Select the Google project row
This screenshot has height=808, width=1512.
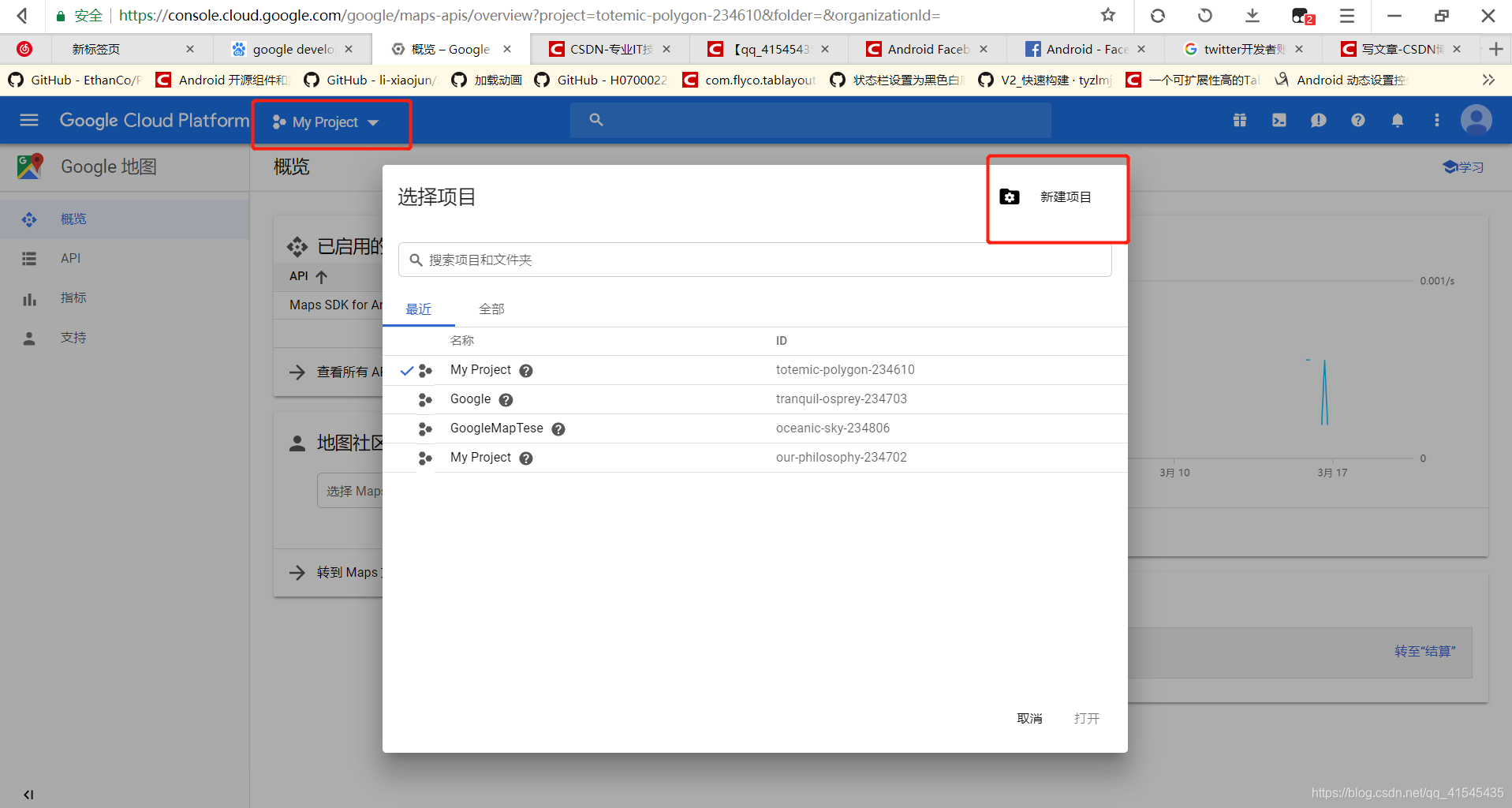pos(755,399)
